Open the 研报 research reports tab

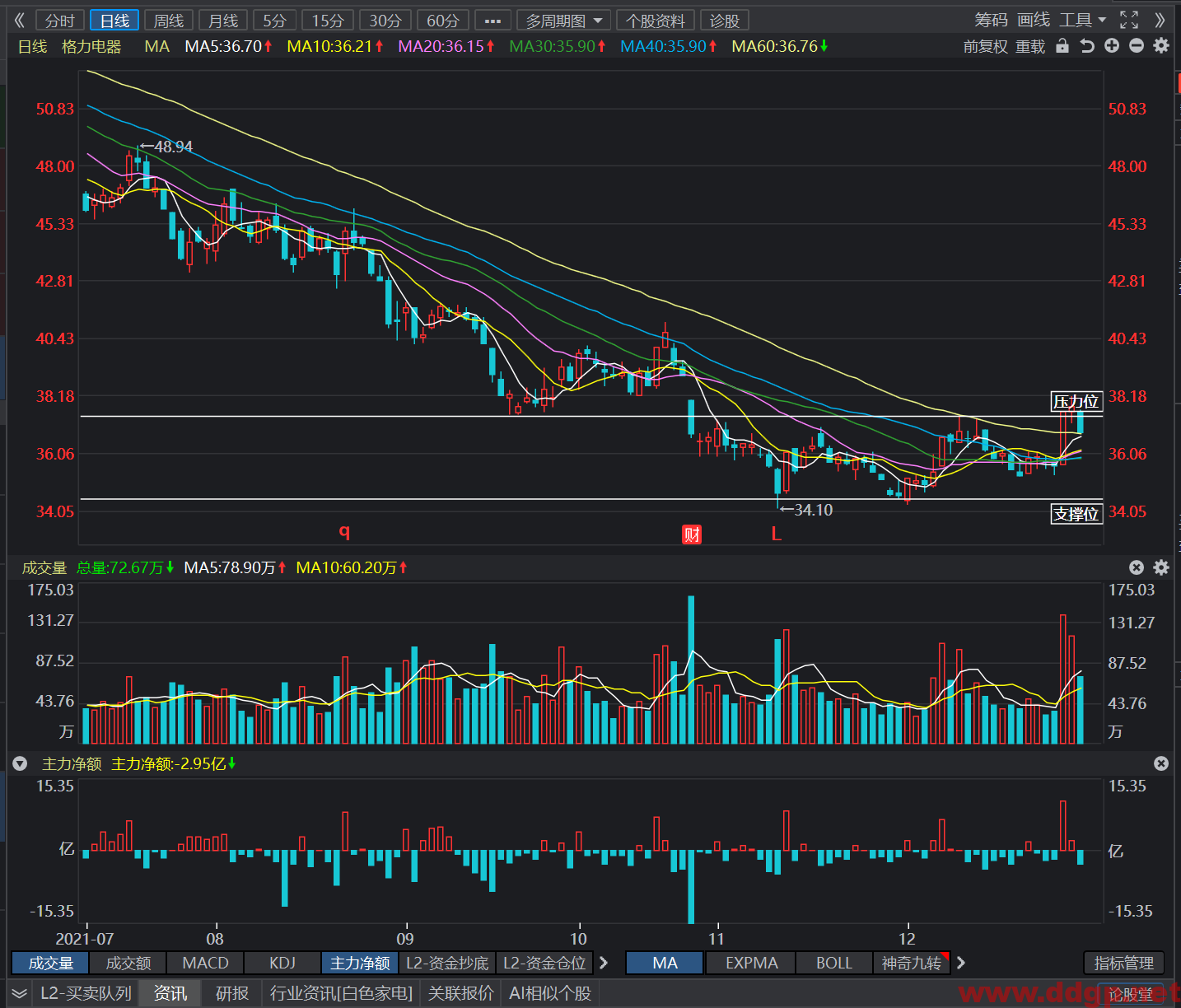coord(231,993)
